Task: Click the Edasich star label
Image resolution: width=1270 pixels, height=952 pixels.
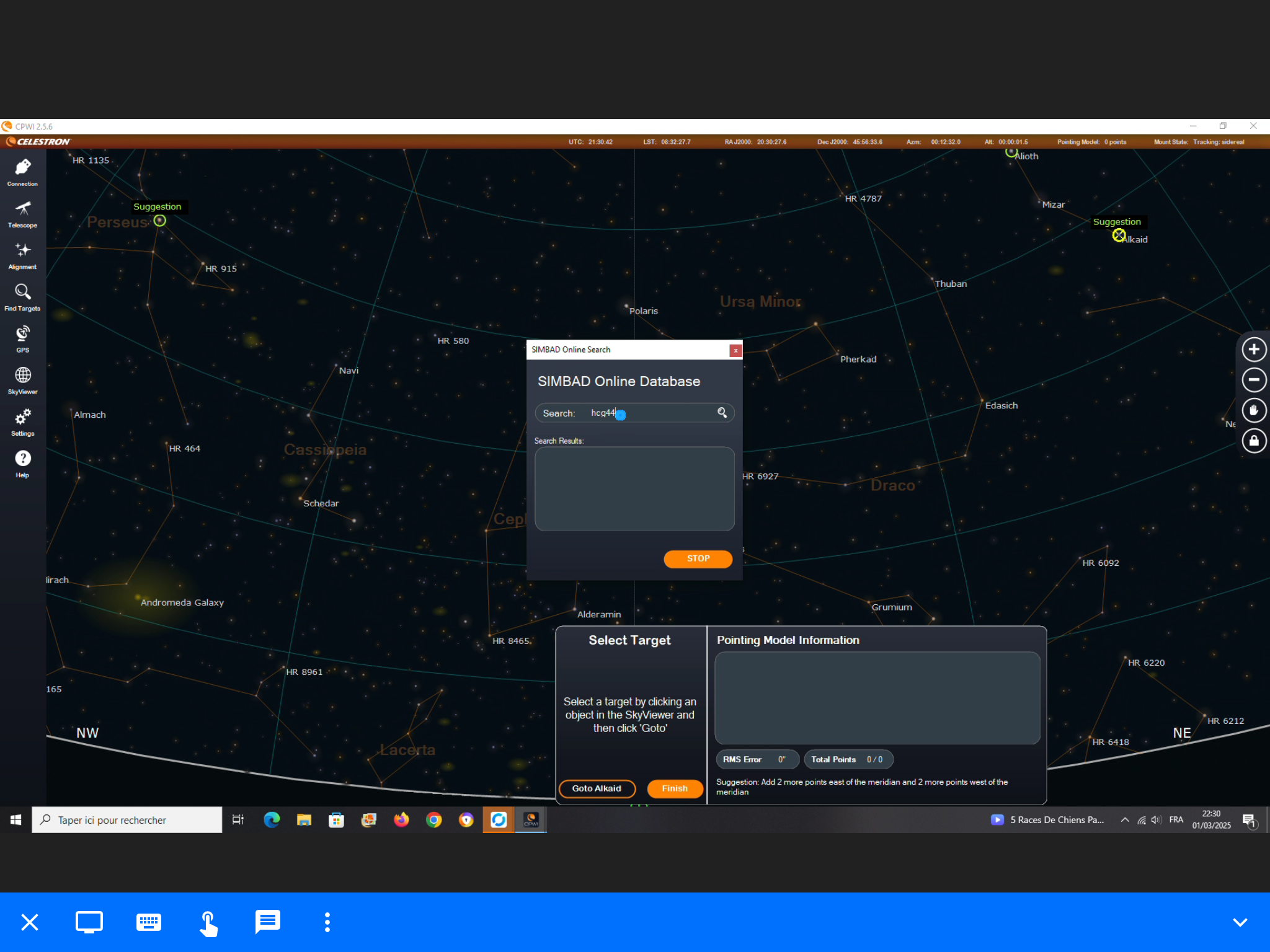Action: 1001,405
